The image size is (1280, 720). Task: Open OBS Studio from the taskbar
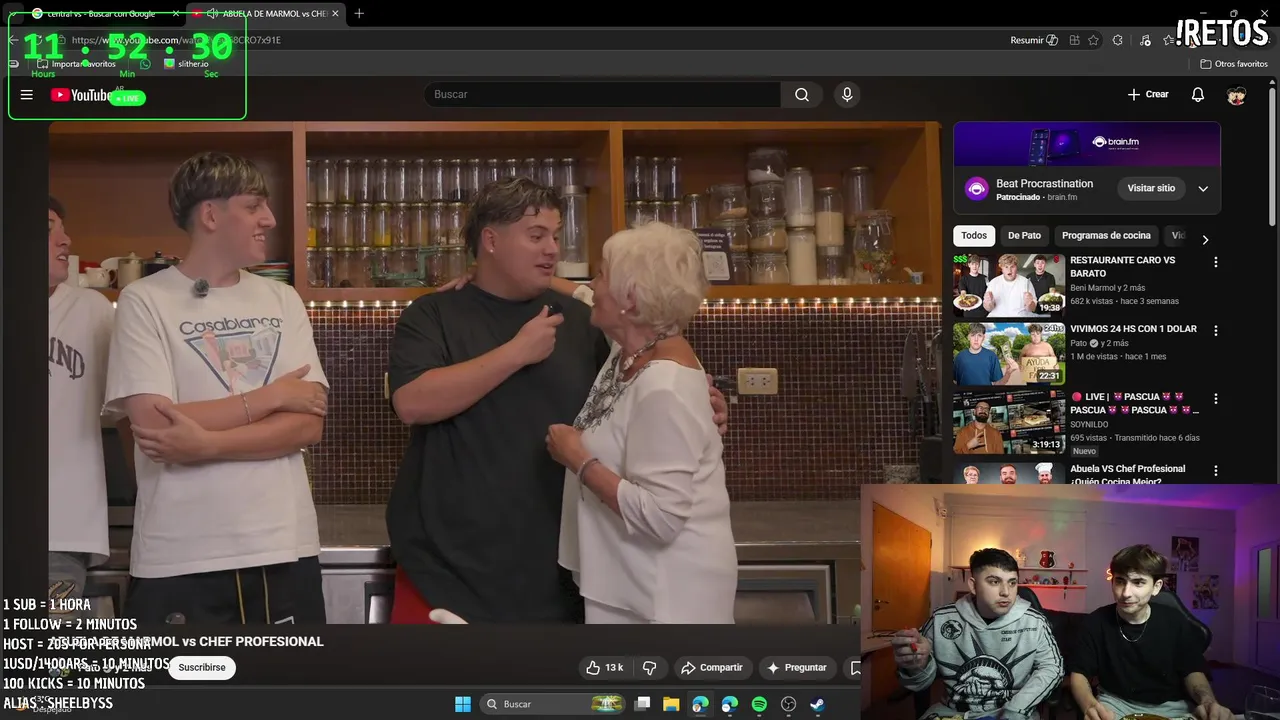788,704
